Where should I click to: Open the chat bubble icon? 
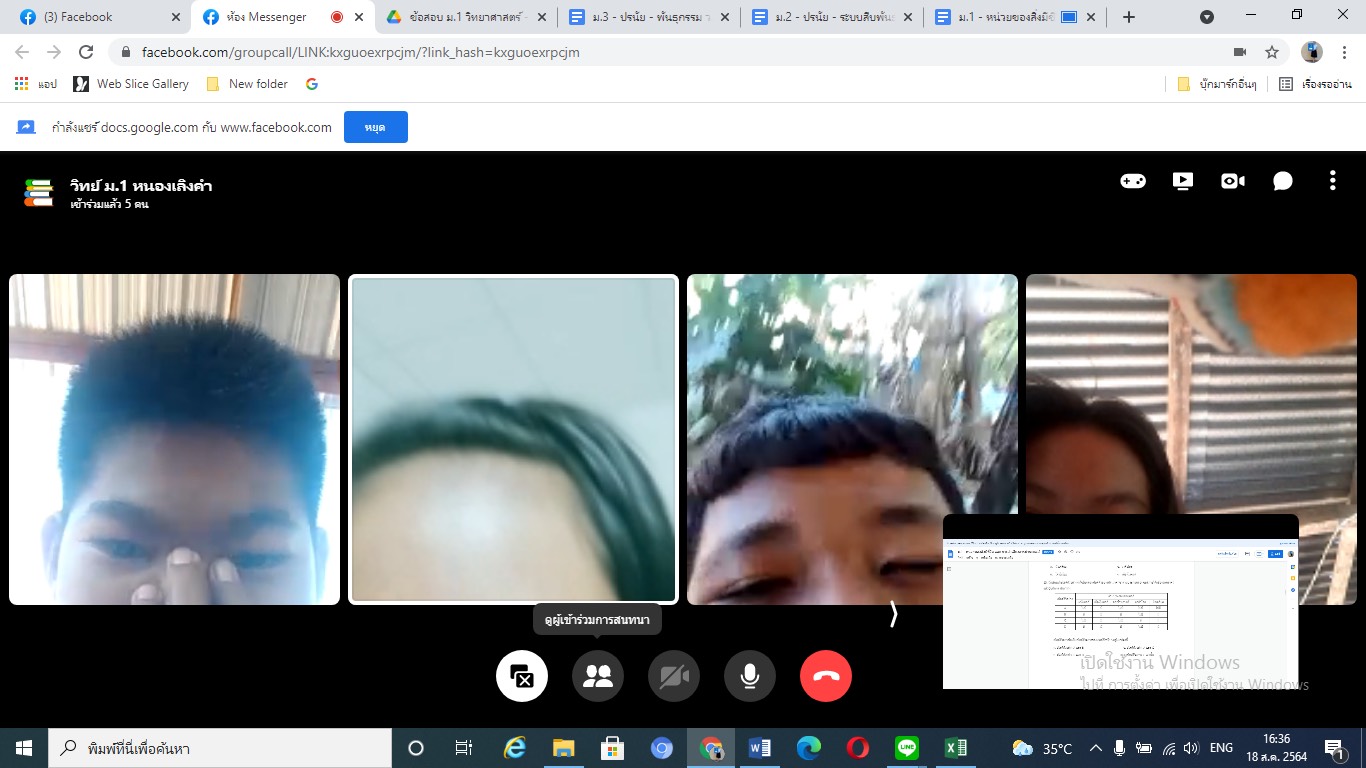pos(1283,181)
